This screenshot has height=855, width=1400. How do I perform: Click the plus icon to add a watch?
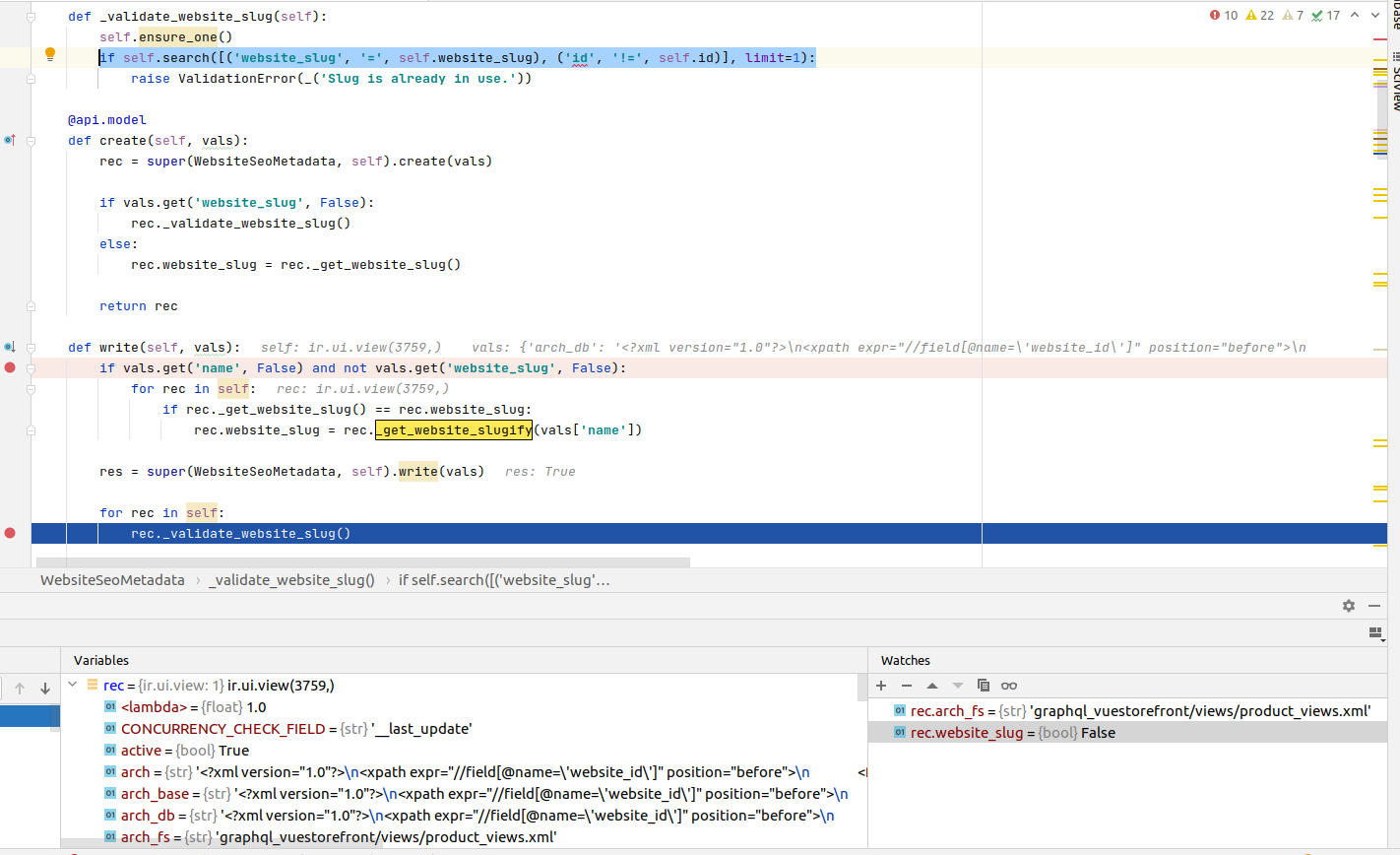coord(880,686)
